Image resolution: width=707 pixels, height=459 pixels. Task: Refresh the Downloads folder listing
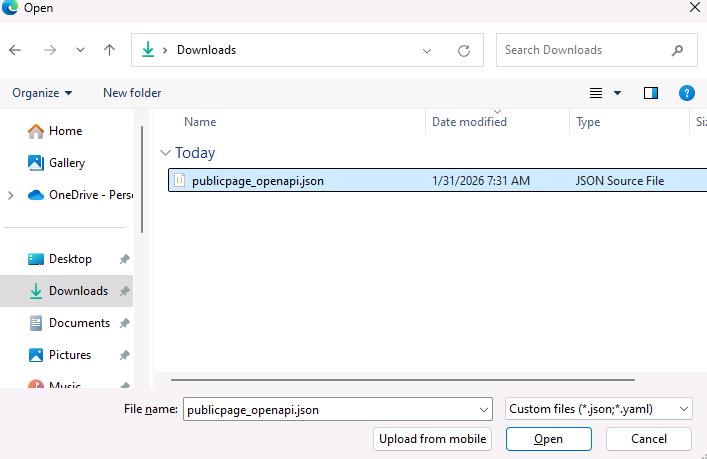point(464,50)
